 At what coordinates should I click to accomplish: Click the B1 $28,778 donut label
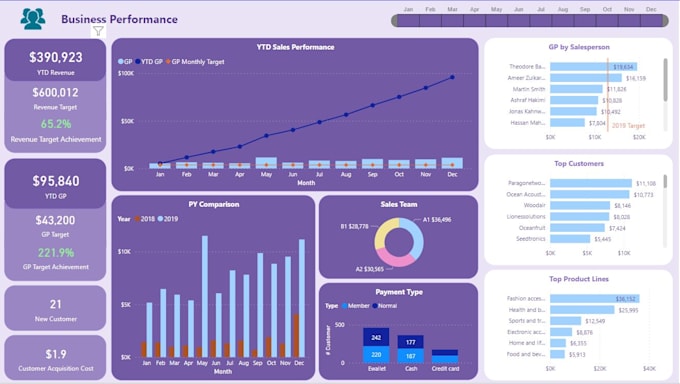pos(354,226)
